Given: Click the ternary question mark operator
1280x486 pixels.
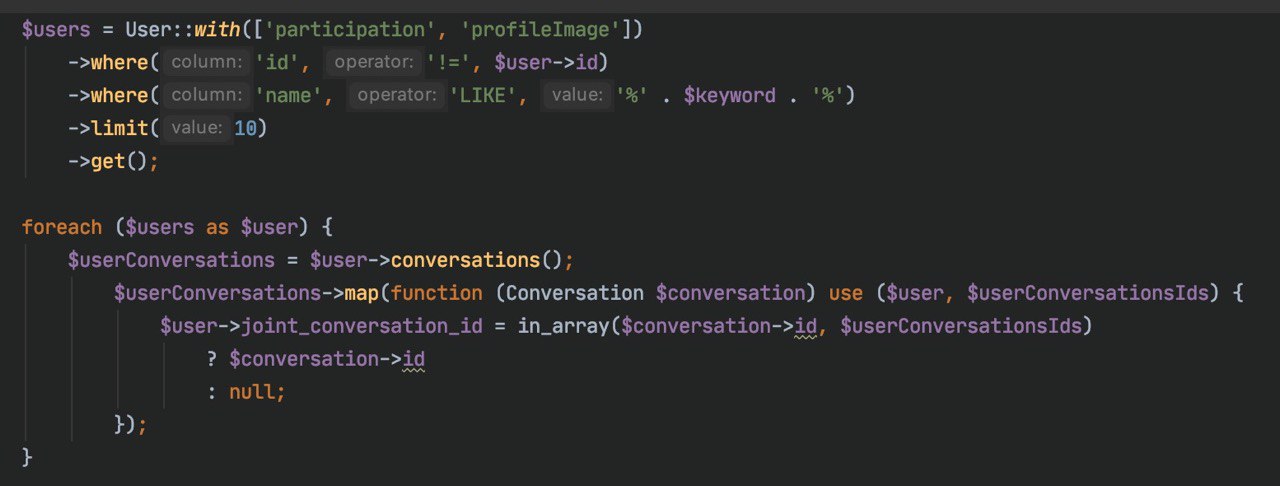Looking at the screenshot, I should (x=212, y=360).
